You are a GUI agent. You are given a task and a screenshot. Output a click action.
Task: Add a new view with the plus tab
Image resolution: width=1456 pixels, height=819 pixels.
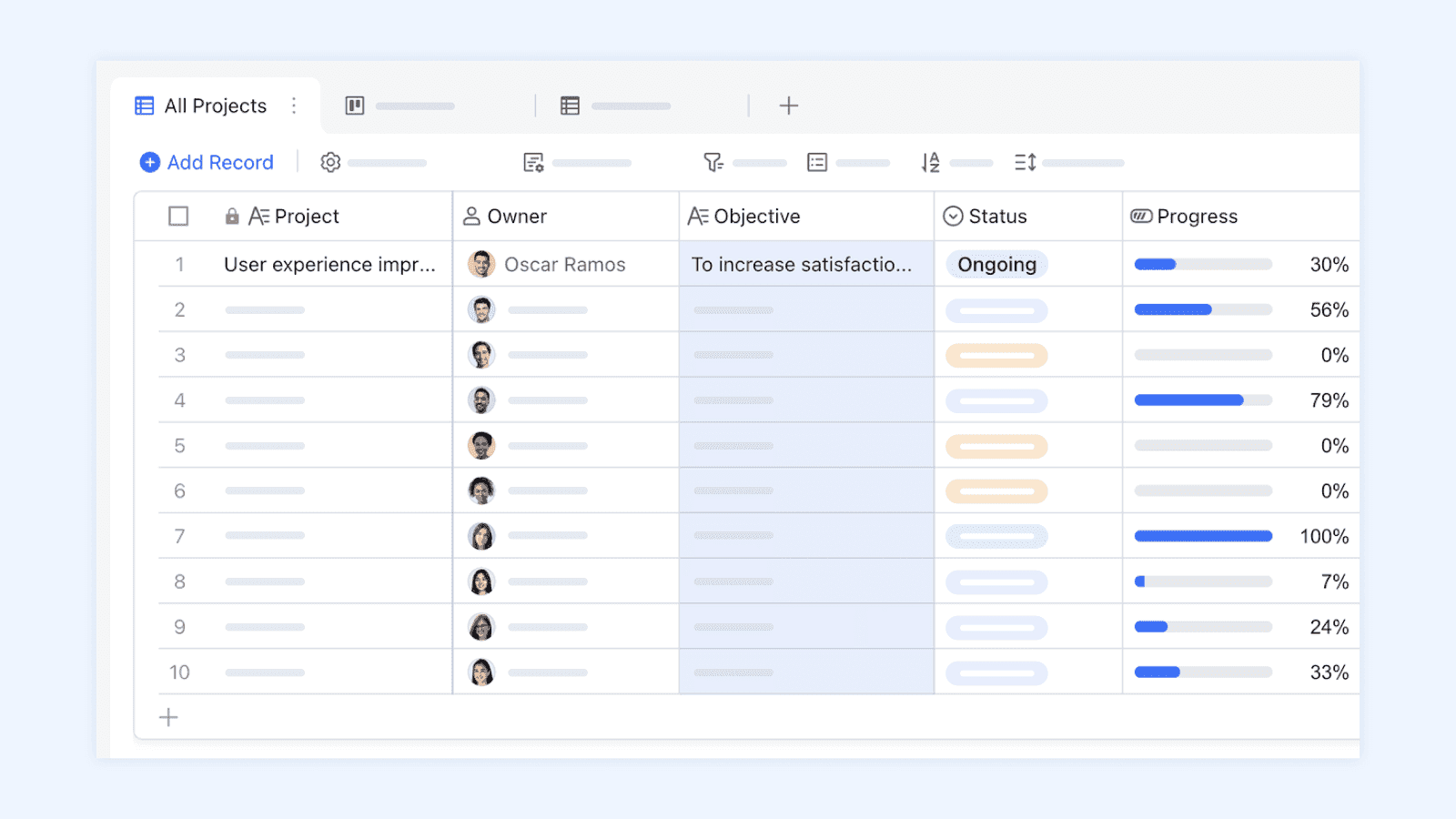(788, 106)
